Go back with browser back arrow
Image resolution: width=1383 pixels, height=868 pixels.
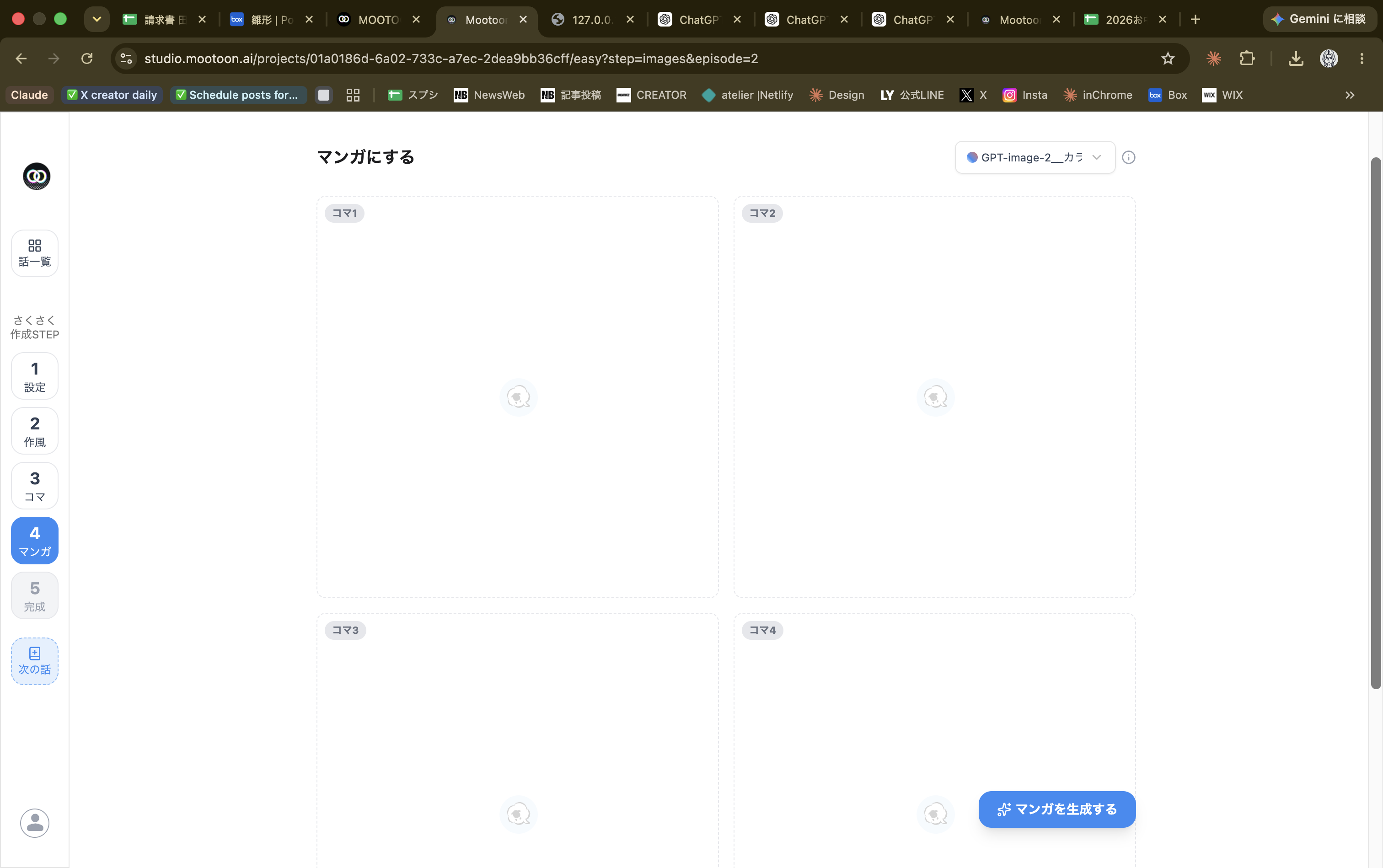(x=21, y=59)
